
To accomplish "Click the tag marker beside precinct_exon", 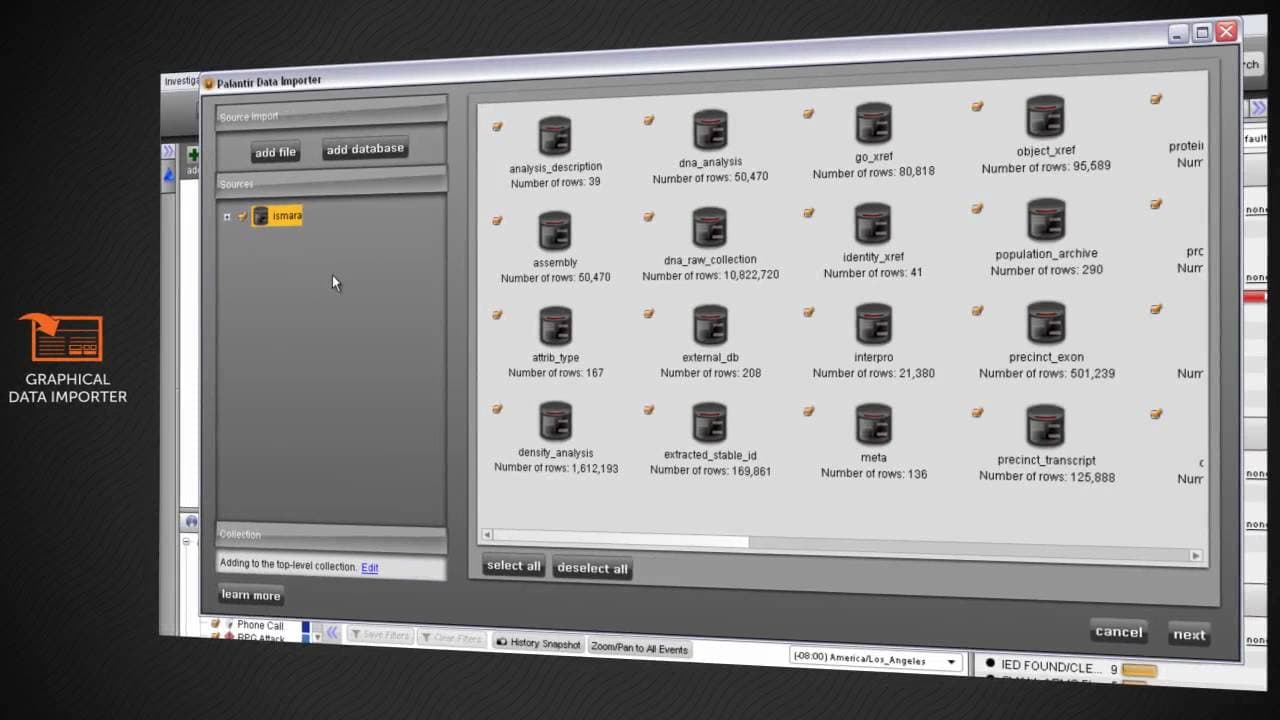I will [x=977, y=310].
